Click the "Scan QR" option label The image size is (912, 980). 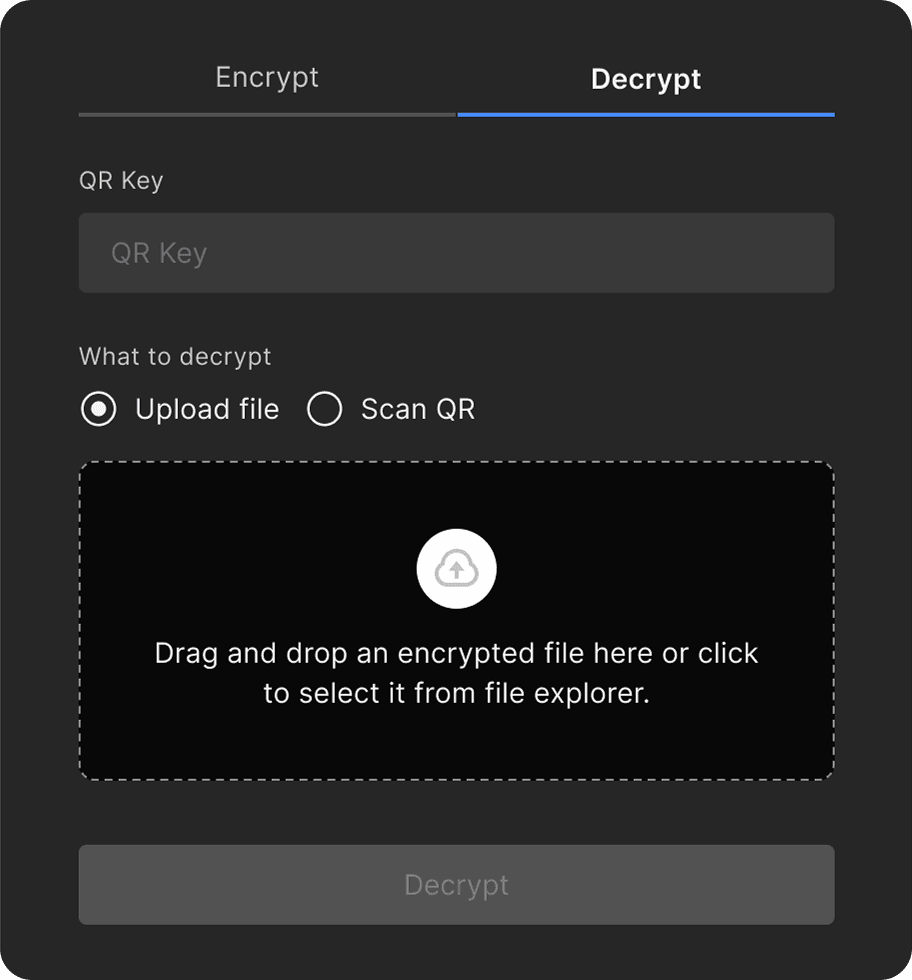pyautogui.click(x=418, y=409)
